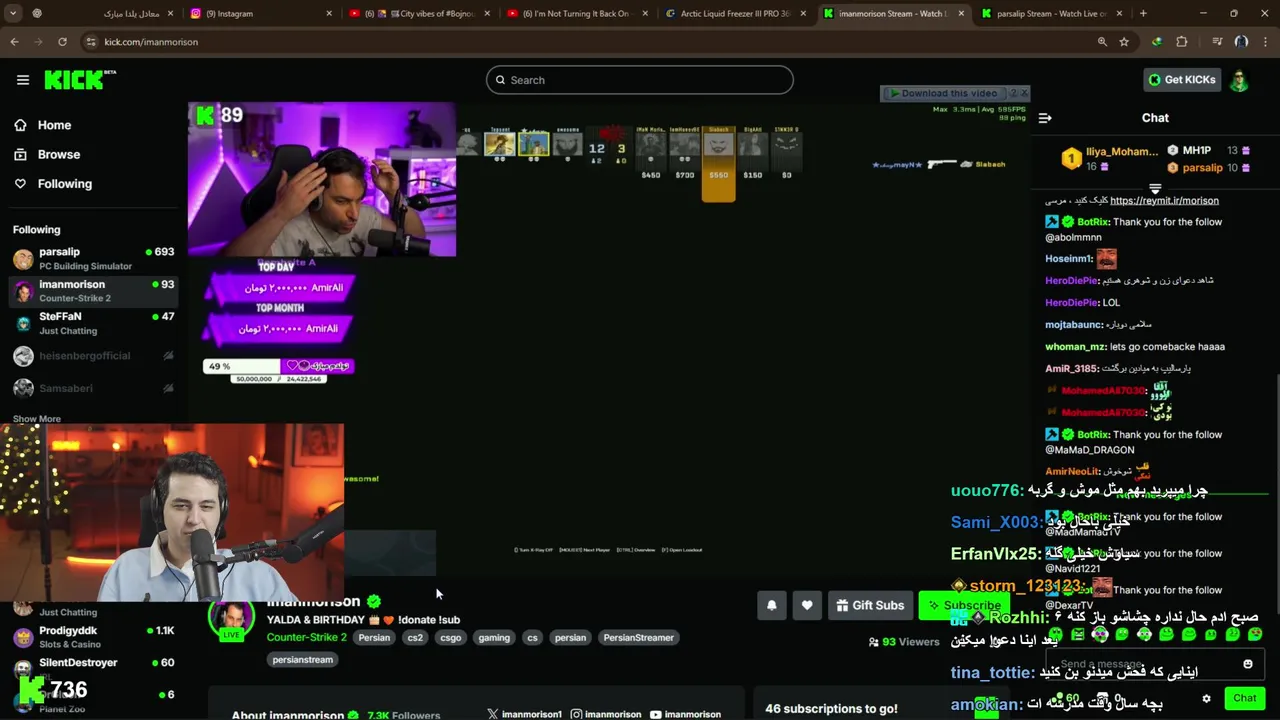Open Samsaberi channel in sidebar

pyautogui.click(x=92, y=388)
